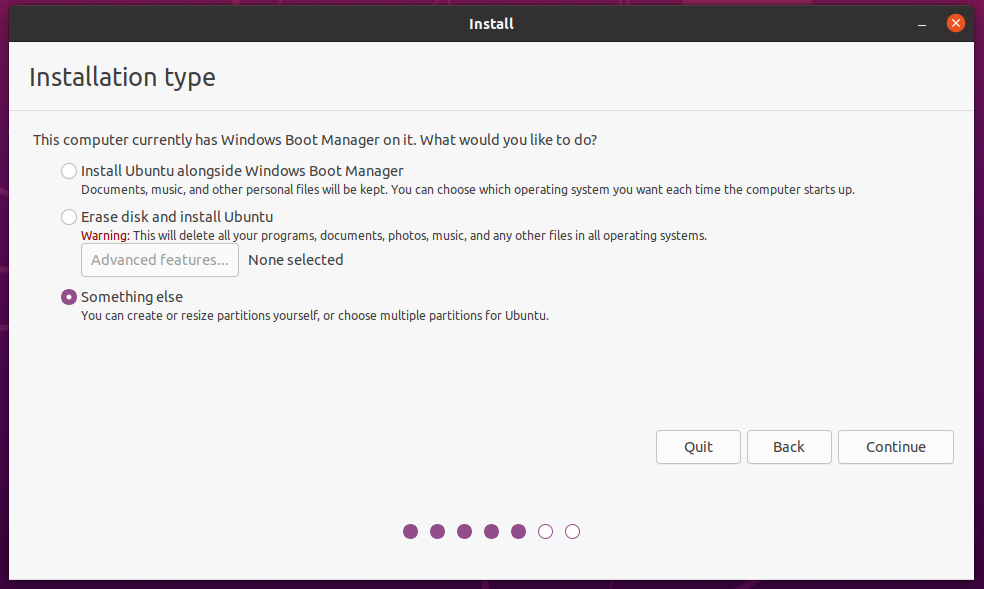
Task: Click the fifth filled progress dot
Action: click(518, 531)
